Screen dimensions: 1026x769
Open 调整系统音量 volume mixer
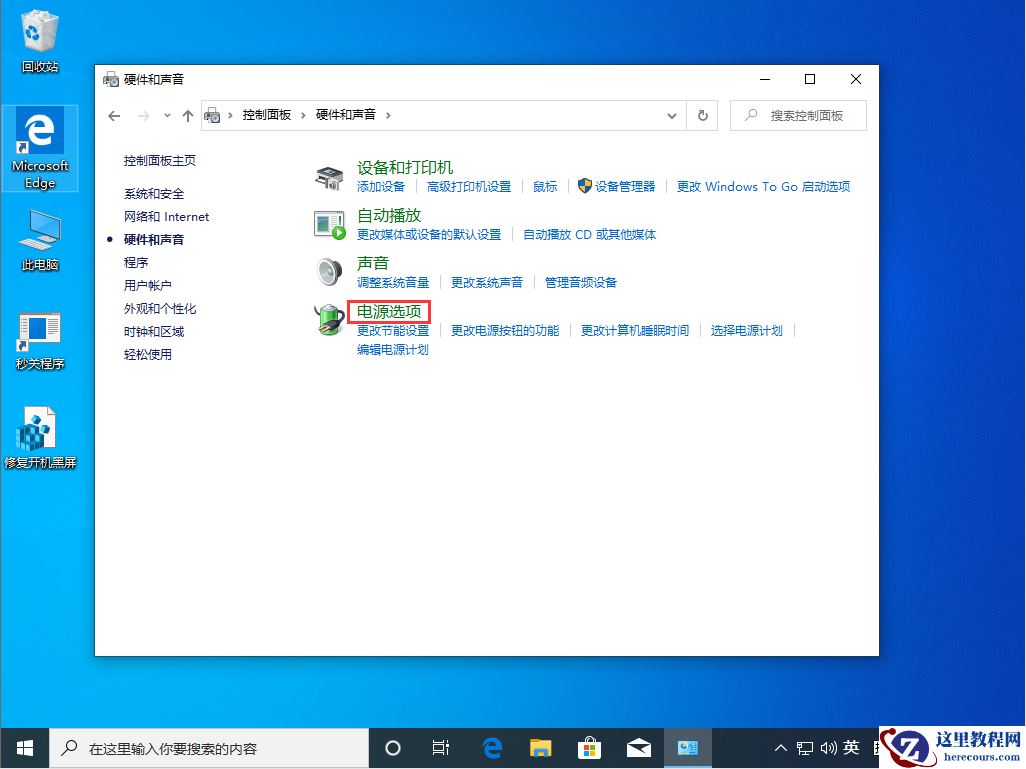[393, 282]
